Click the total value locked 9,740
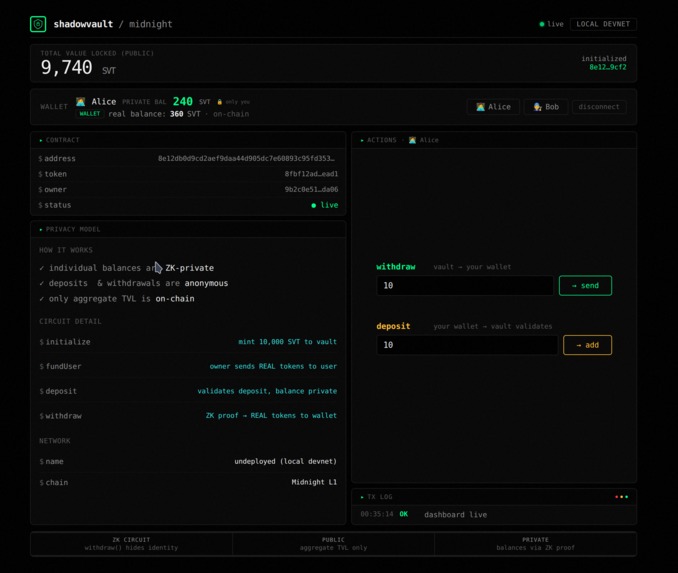678x573 pixels. (x=67, y=68)
